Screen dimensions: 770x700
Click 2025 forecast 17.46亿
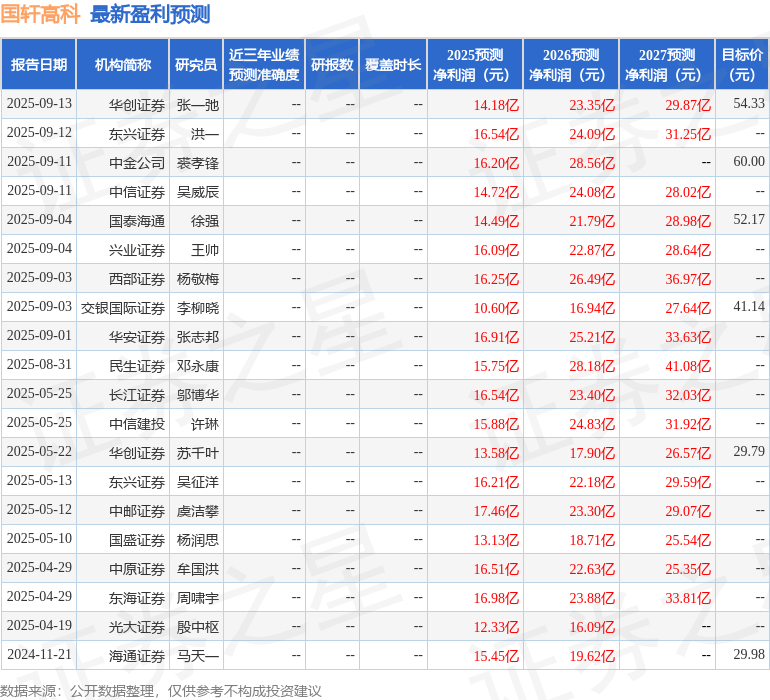[496, 511]
